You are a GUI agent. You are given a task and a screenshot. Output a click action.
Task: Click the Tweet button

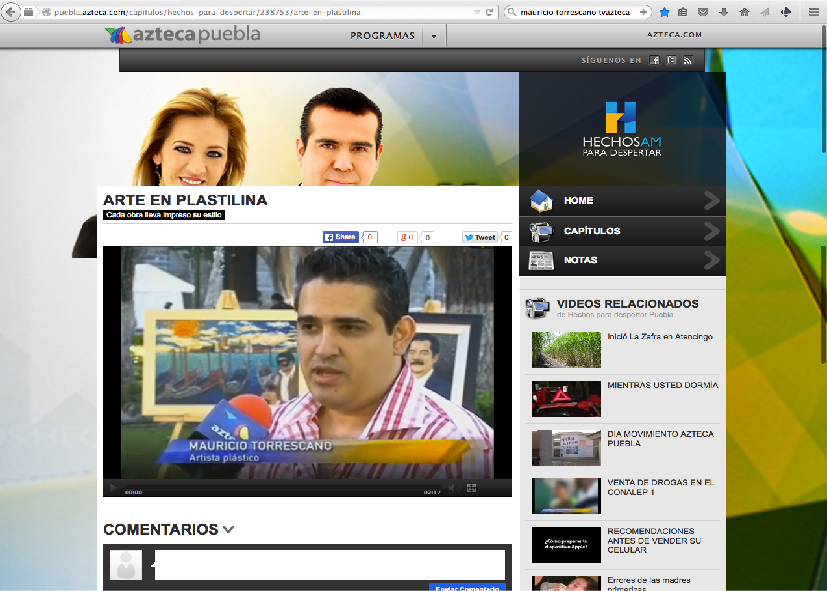480,237
